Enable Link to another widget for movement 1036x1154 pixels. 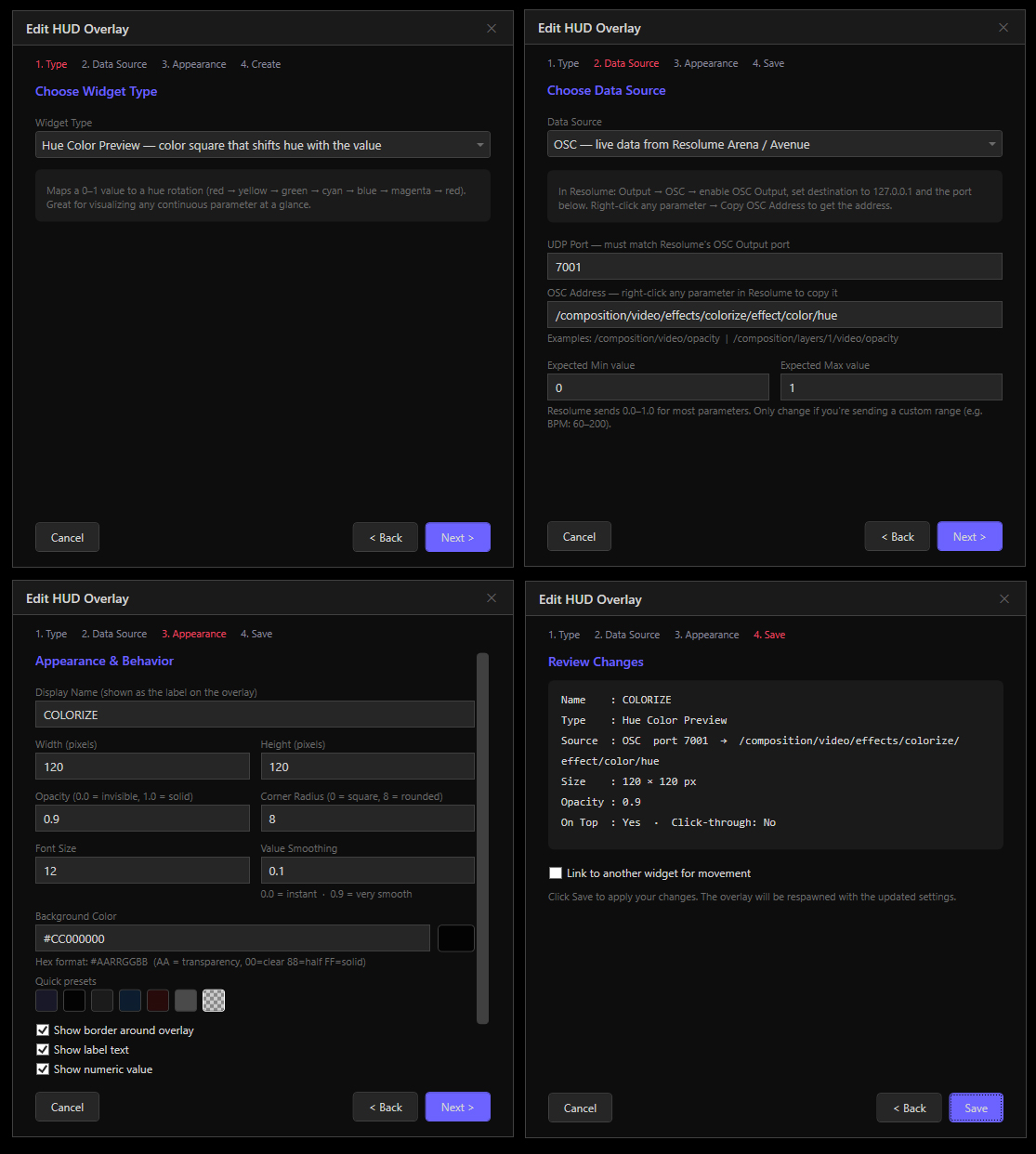coord(556,872)
